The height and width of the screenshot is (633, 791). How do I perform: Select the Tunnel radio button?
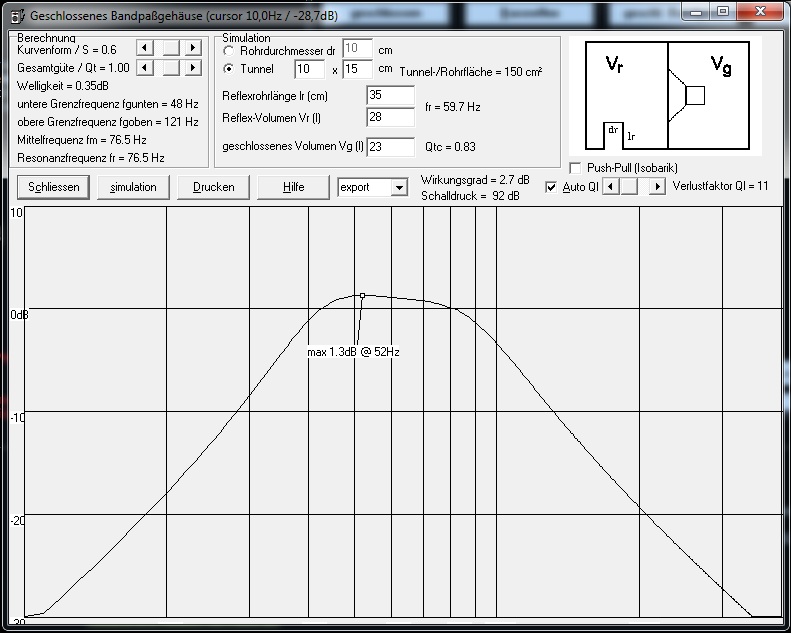coord(230,69)
